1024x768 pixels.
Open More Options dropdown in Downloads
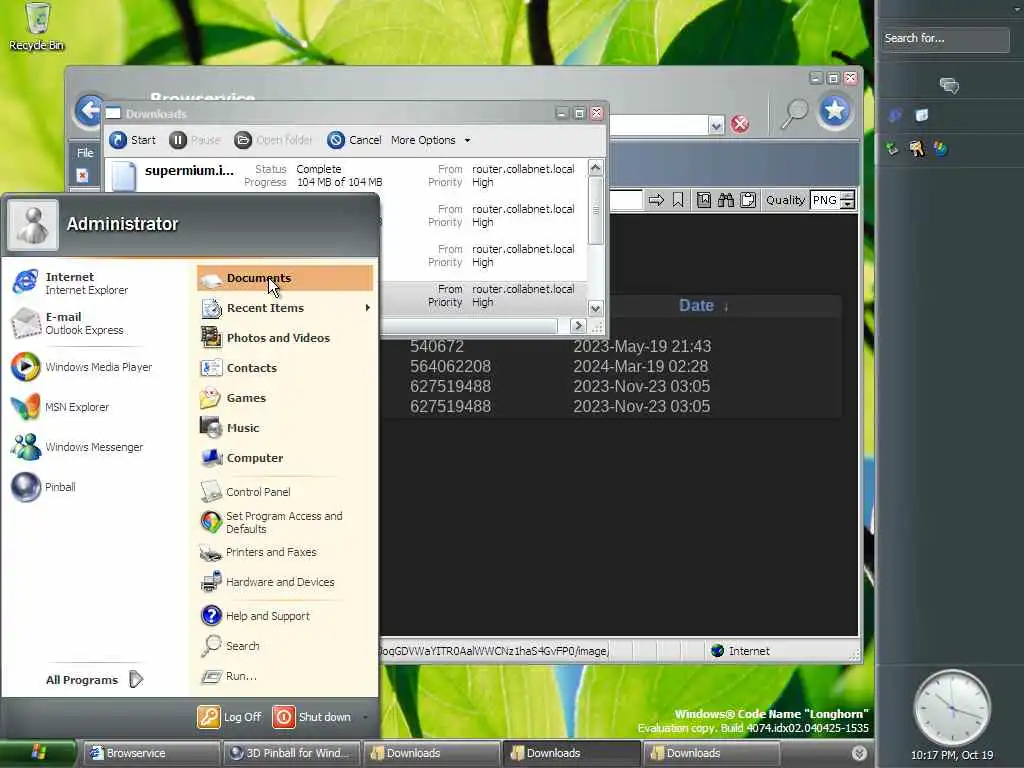[430, 140]
